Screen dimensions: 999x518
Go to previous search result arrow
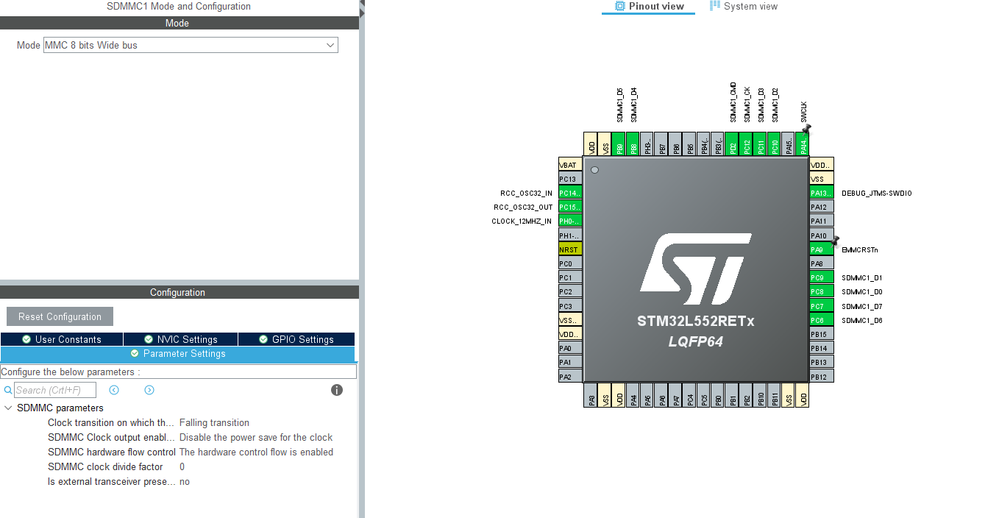click(x=114, y=390)
